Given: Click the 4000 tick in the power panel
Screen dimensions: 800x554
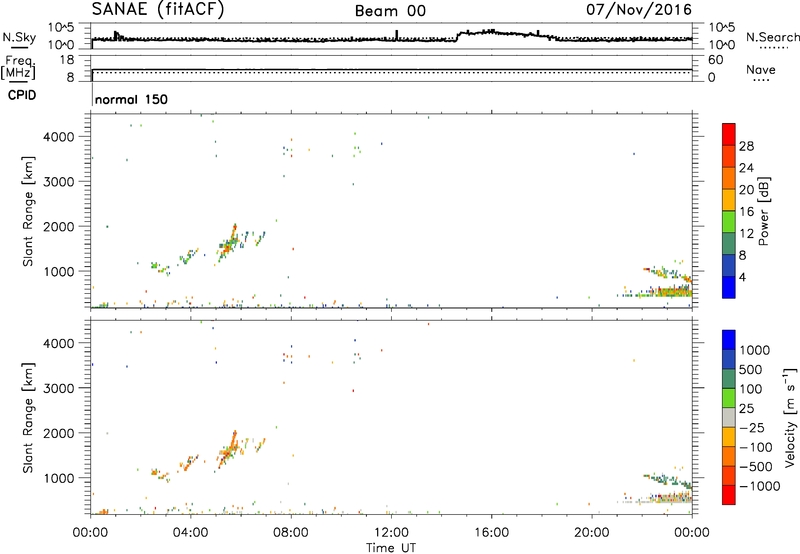Looking at the screenshot, I should 60,137.
